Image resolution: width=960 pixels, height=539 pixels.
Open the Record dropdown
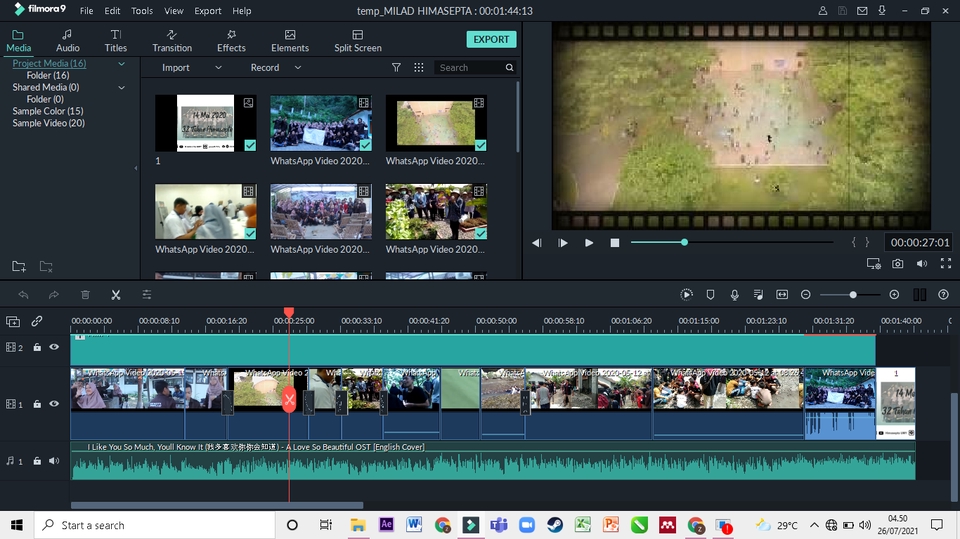click(x=276, y=67)
